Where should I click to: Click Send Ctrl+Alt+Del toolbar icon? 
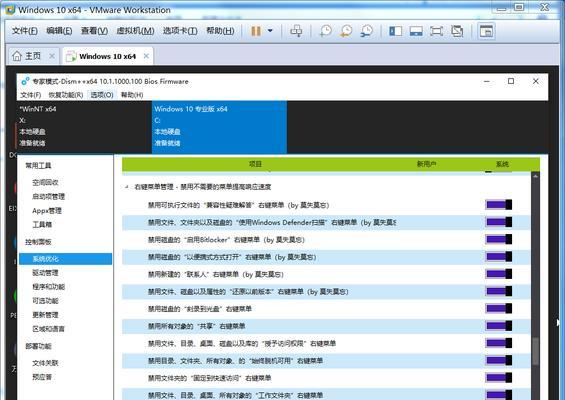coord(296,31)
